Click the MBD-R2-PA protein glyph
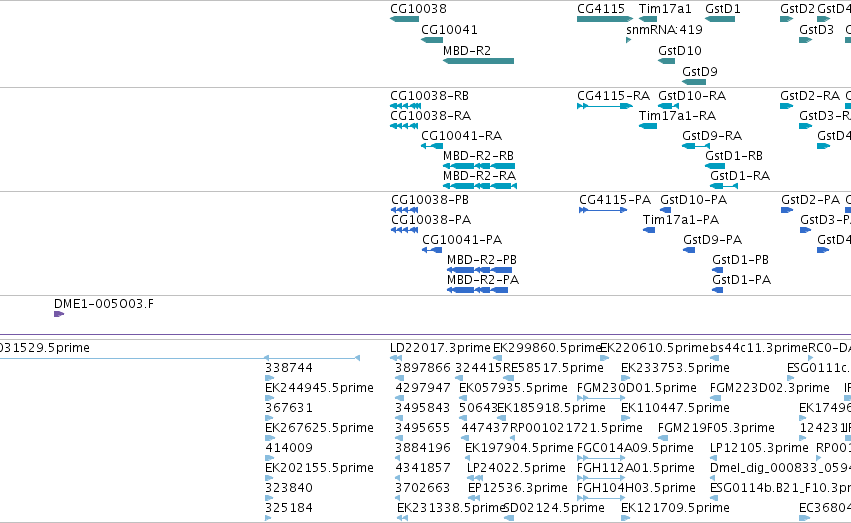The width and height of the screenshot is (851, 523). pos(477,290)
